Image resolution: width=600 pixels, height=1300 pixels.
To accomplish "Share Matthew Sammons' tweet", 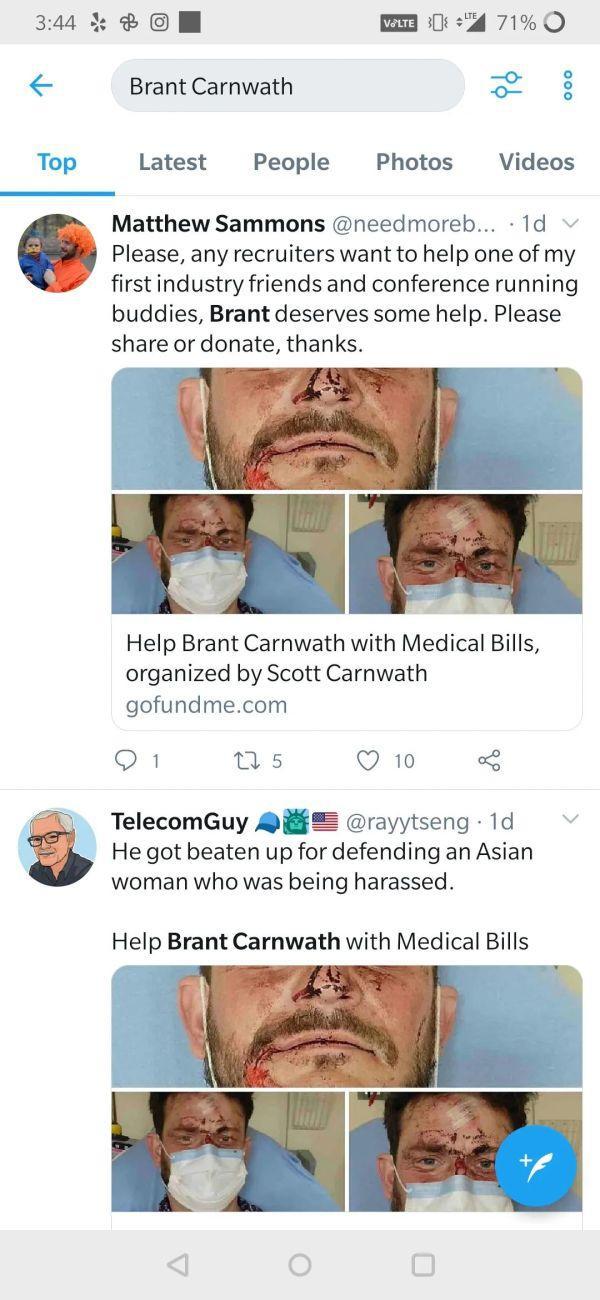I will point(489,761).
